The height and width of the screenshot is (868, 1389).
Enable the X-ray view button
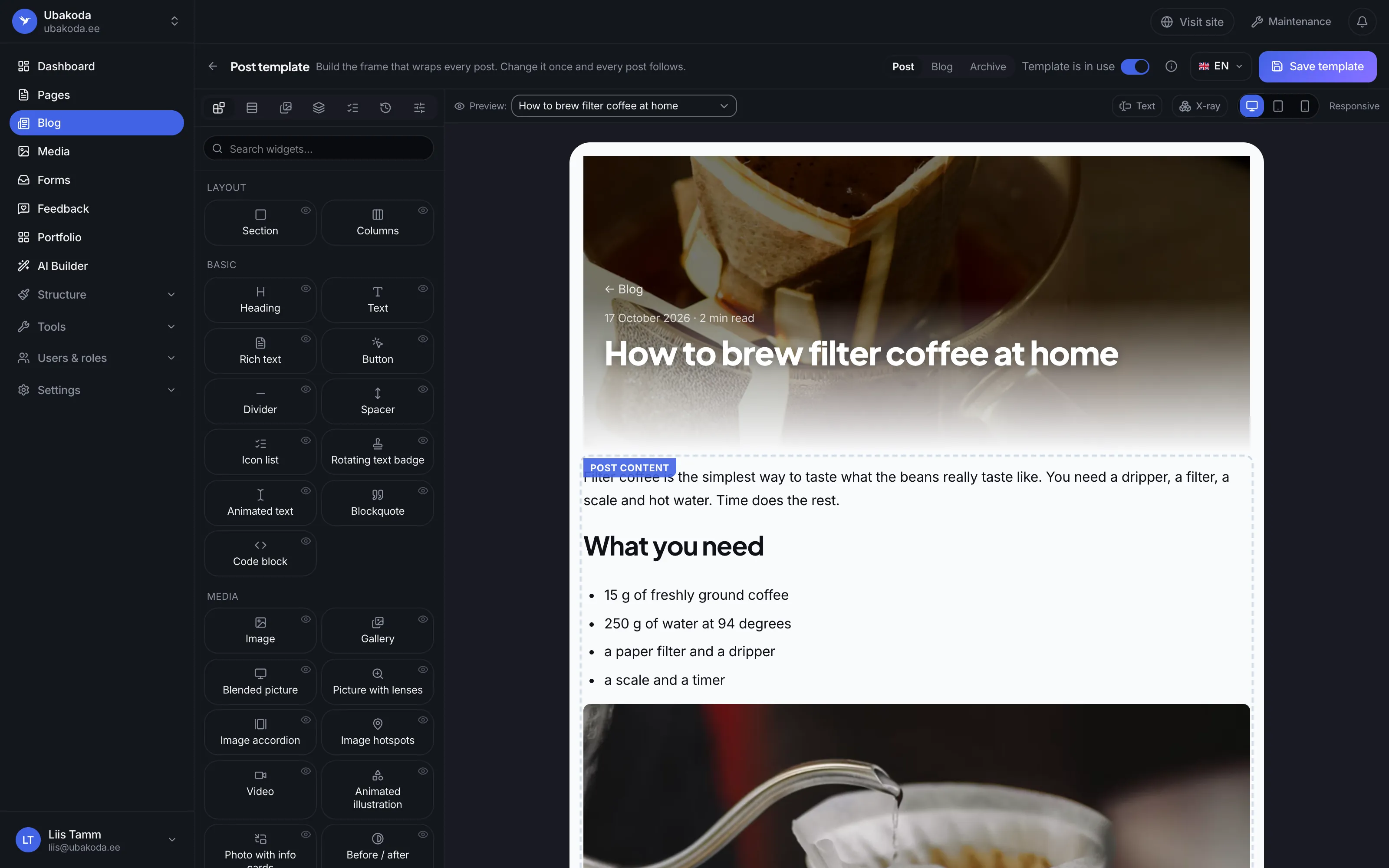1200,106
